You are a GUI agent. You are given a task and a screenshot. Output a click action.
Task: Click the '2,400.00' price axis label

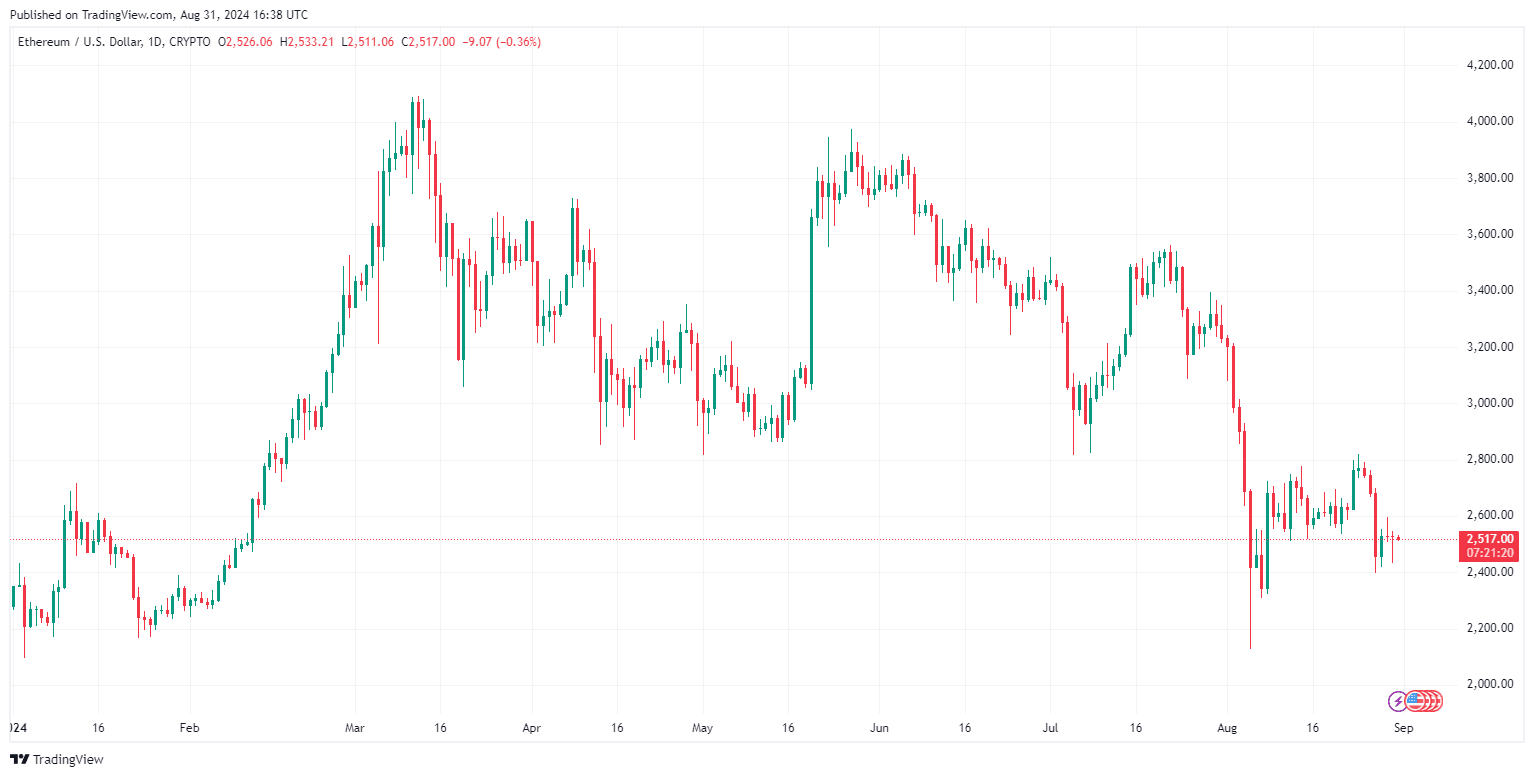pyautogui.click(x=1491, y=572)
